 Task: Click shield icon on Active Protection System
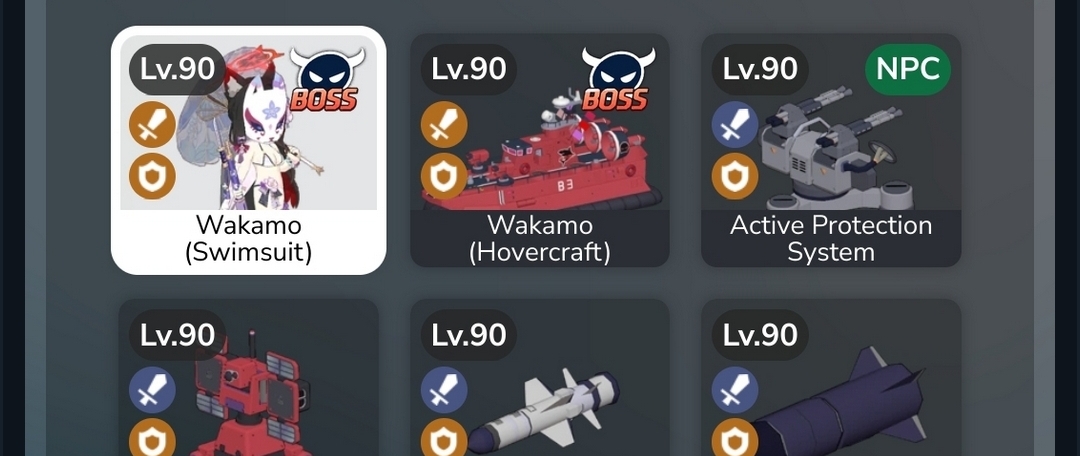[x=735, y=176]
